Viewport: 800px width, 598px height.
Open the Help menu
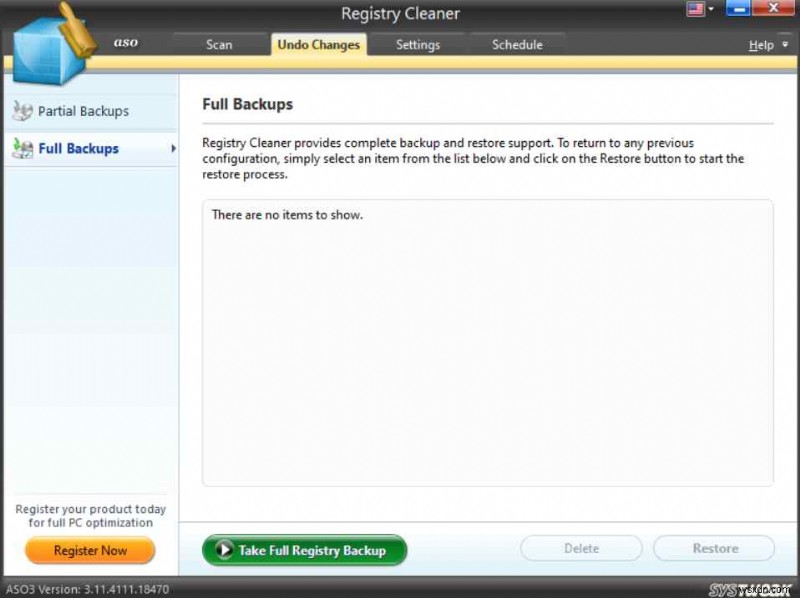point(761,45)
